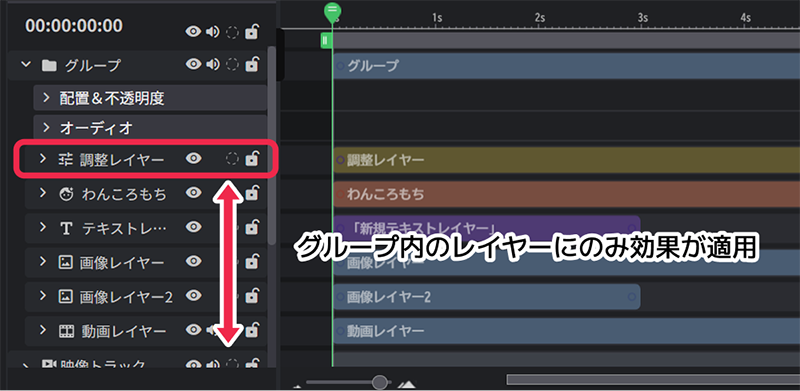Screen dimensions: 800x391
Task: Select the 画像レイヤー2 clip on the timeline
Action: point(487,297)
